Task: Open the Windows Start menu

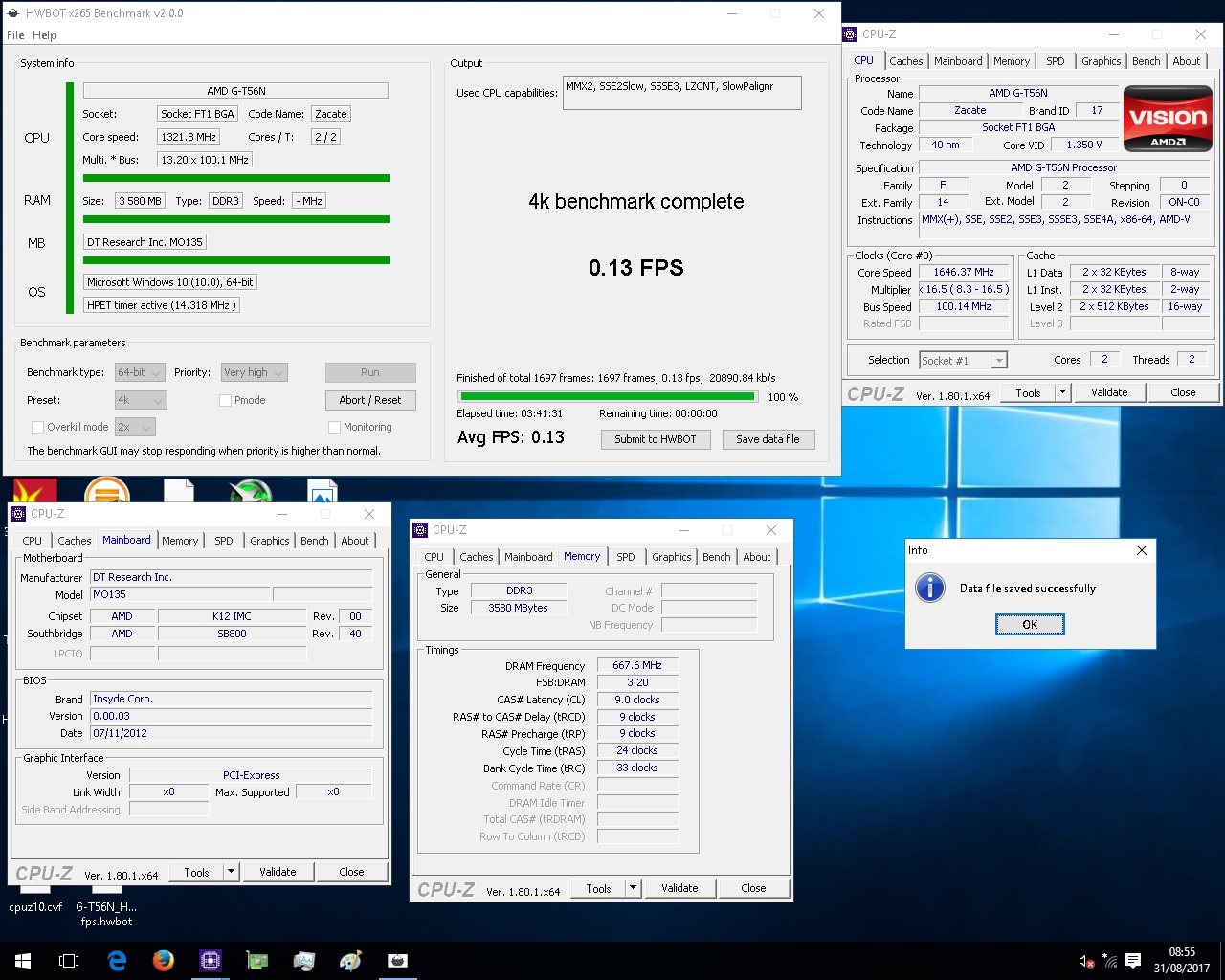Action: [22, 960]
